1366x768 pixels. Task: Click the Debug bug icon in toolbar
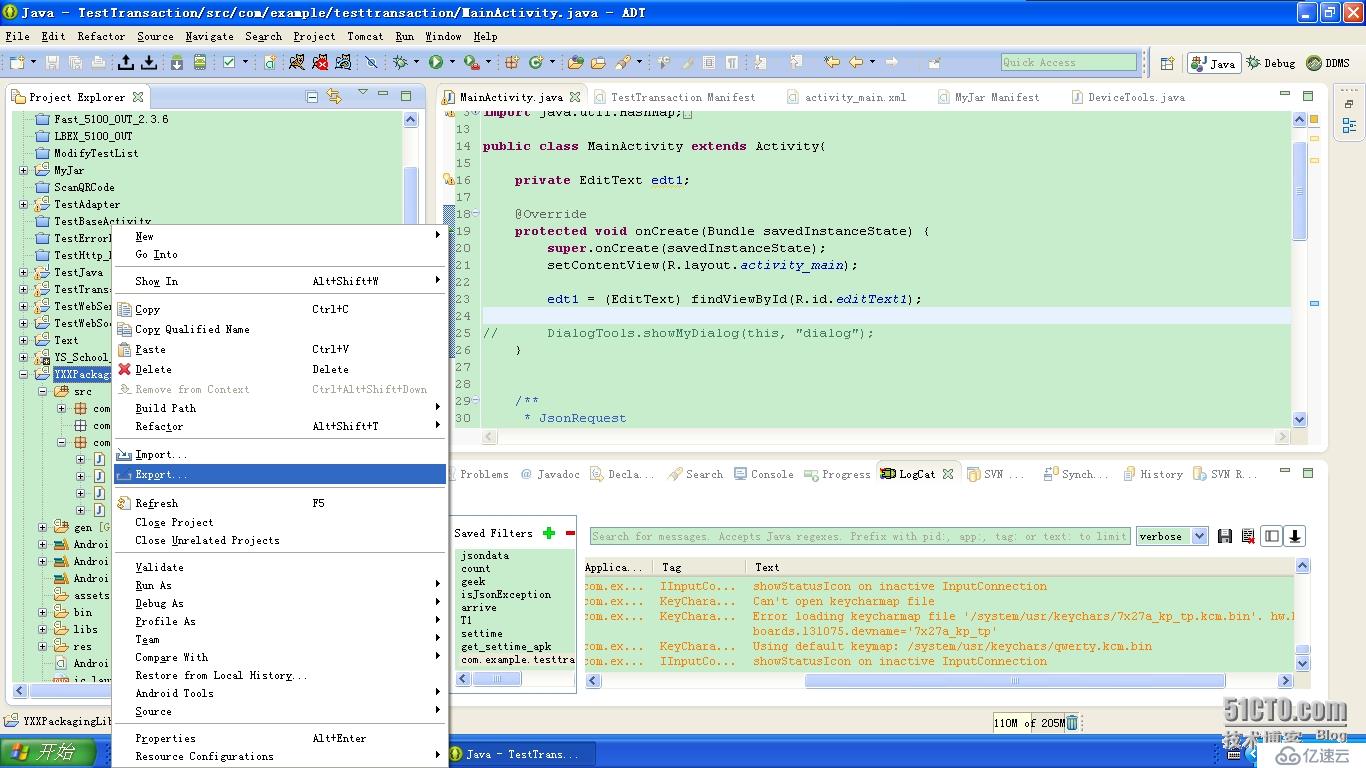coord(400,62)
